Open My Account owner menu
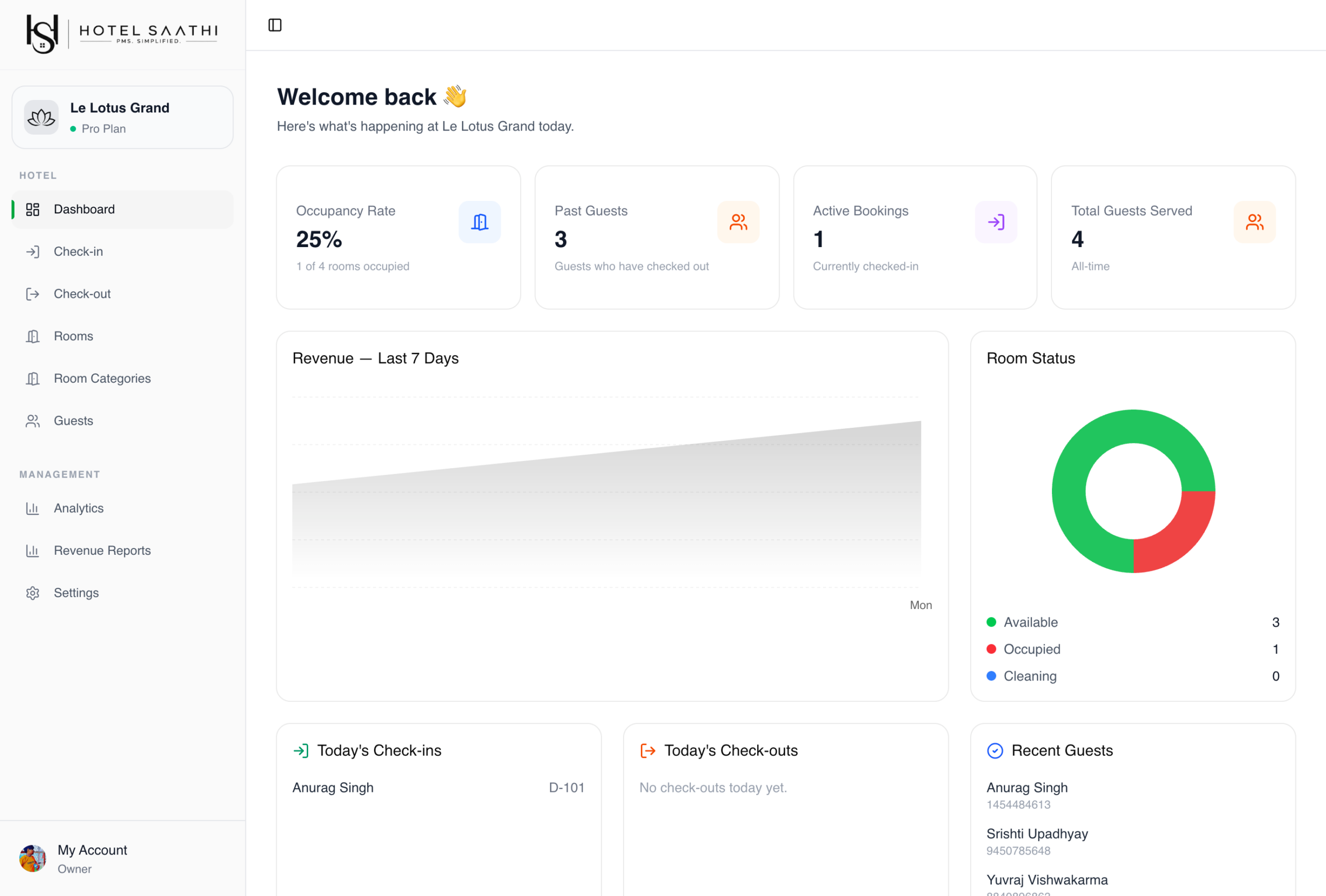 pos(122,858)
